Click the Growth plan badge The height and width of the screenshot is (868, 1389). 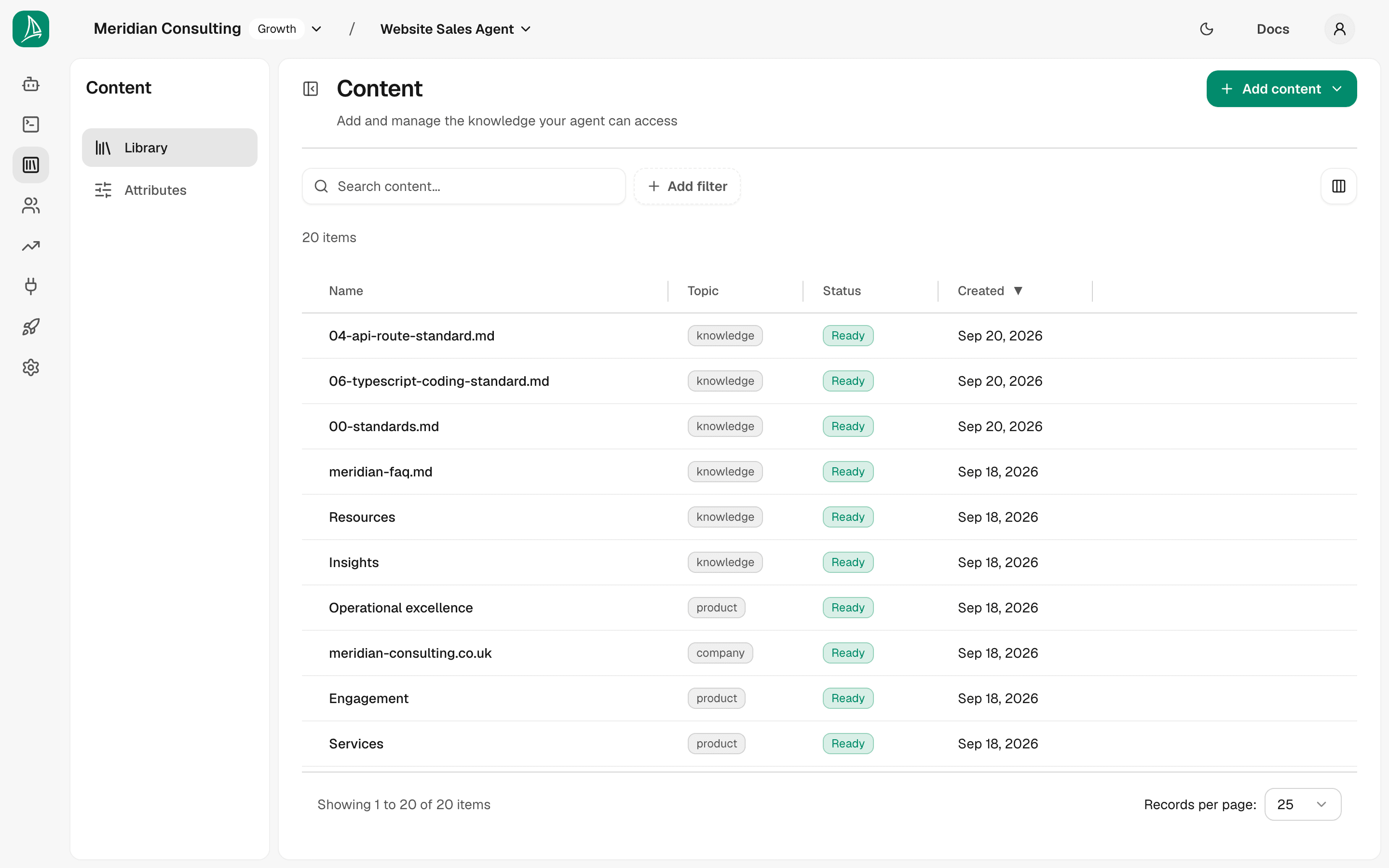pyautogui.click(x=277, y=29)
